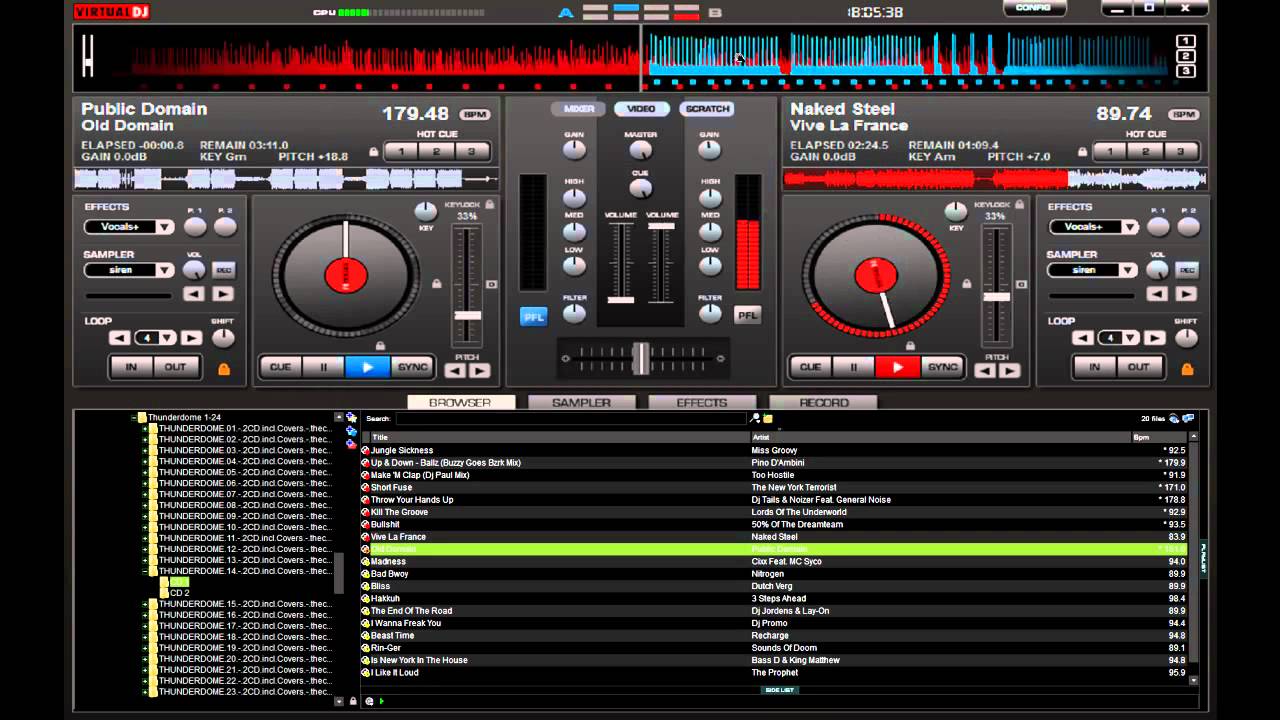
Task: Toggle the right deck keylock padlock
Action: coord(1020,204)
